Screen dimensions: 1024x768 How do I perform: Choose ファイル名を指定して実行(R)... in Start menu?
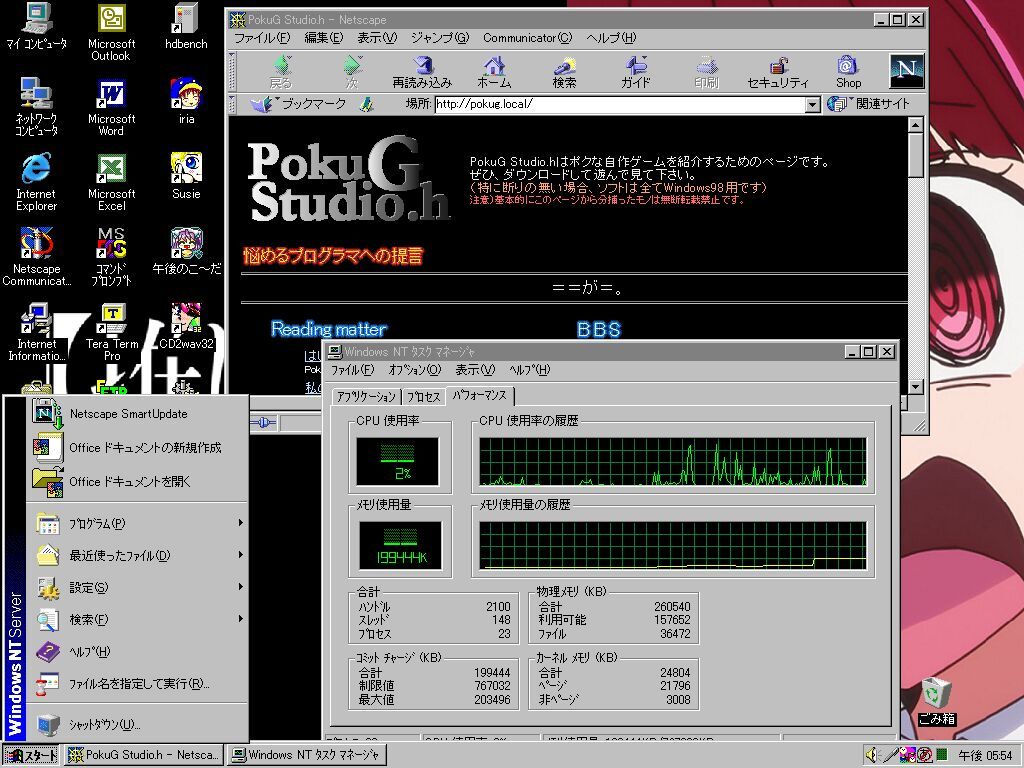[138, 684]
